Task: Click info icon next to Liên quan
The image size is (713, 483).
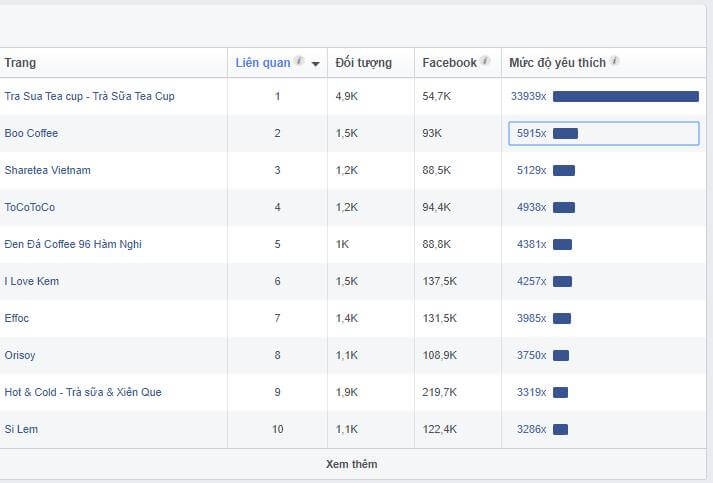Action: point(299,60)
